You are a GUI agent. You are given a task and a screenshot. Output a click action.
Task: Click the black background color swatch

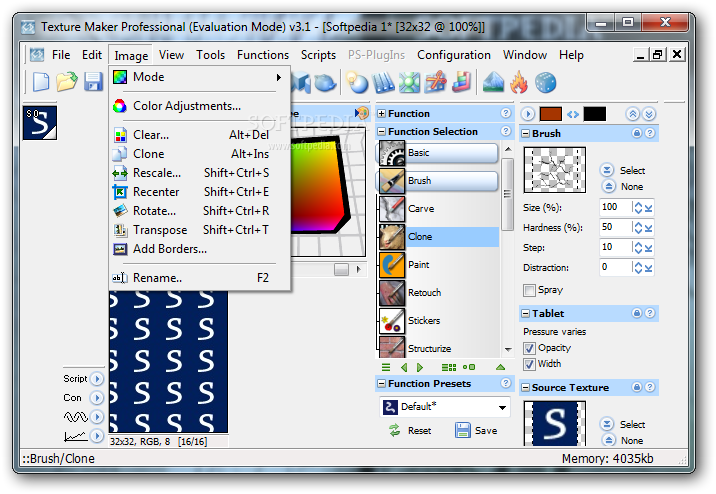coord(595,114)
